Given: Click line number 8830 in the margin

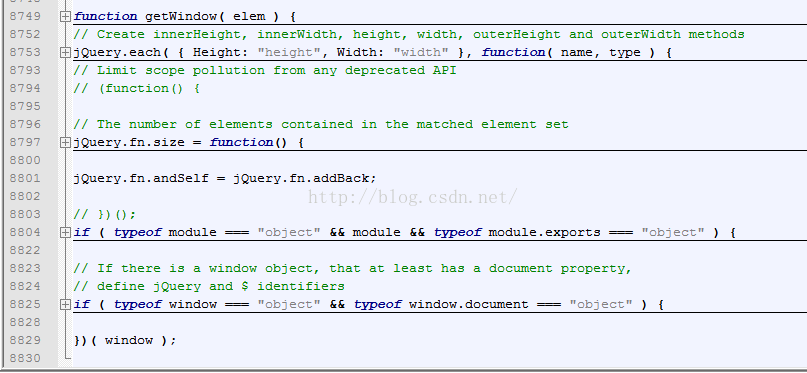Looking at the screenshot, I should [x=25, y=359].
